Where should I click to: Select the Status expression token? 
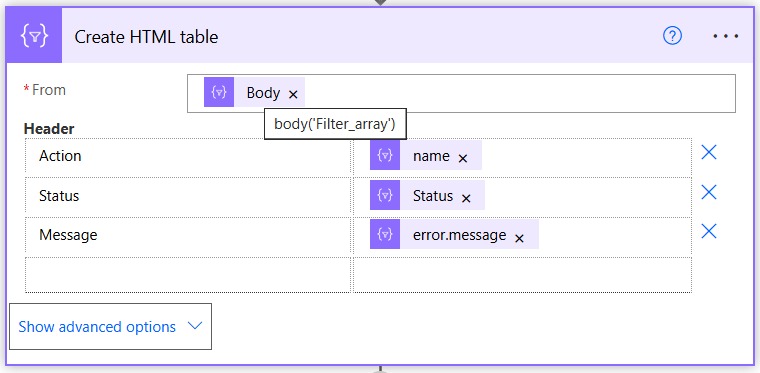pos(427,195)
